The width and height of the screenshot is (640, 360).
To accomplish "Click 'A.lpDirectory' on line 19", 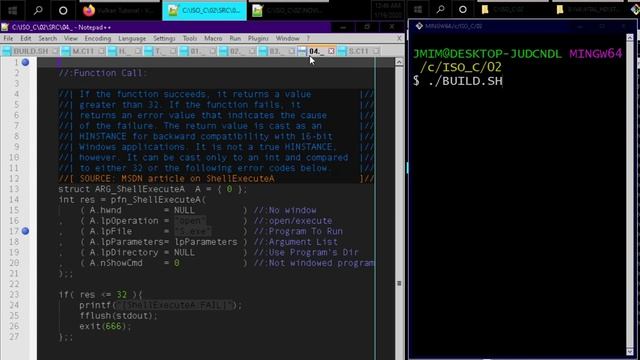I will (x=124, y=253).
